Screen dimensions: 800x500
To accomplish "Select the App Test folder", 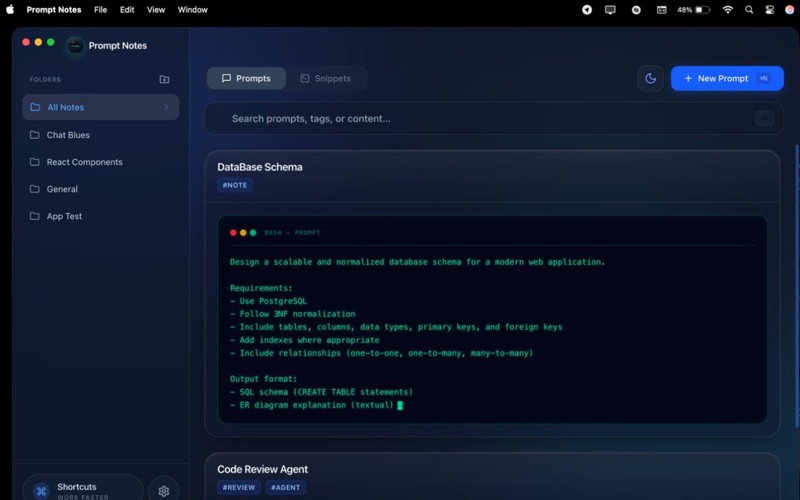I will pyautogui.click(x=101, y=216).
